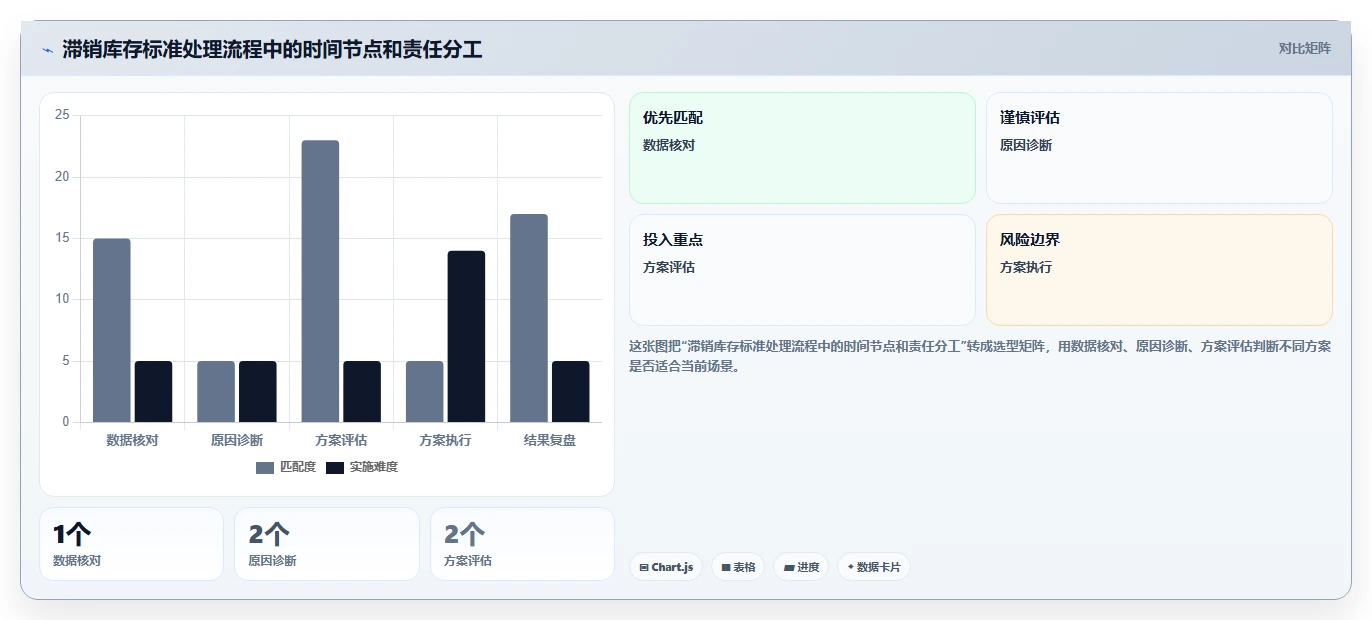Click the 方案评估 x-axis label
1372x620 pixels.
(341, 440)
